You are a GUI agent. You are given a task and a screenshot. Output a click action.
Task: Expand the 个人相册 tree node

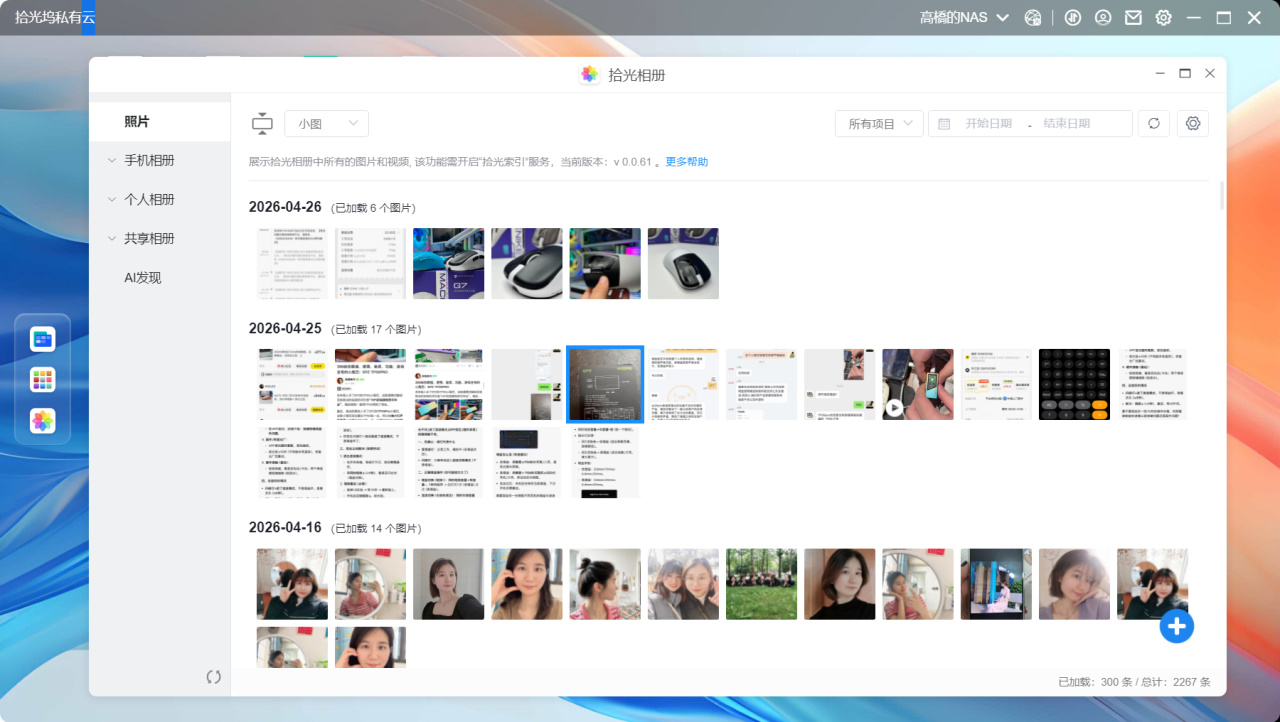(112, 199)
